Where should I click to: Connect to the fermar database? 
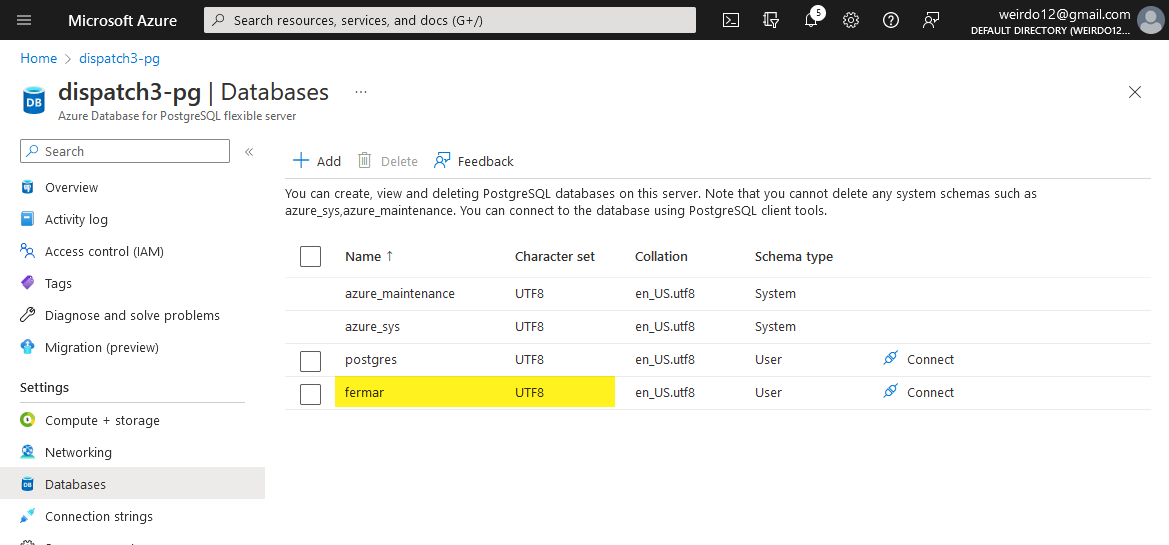(919, 393)
